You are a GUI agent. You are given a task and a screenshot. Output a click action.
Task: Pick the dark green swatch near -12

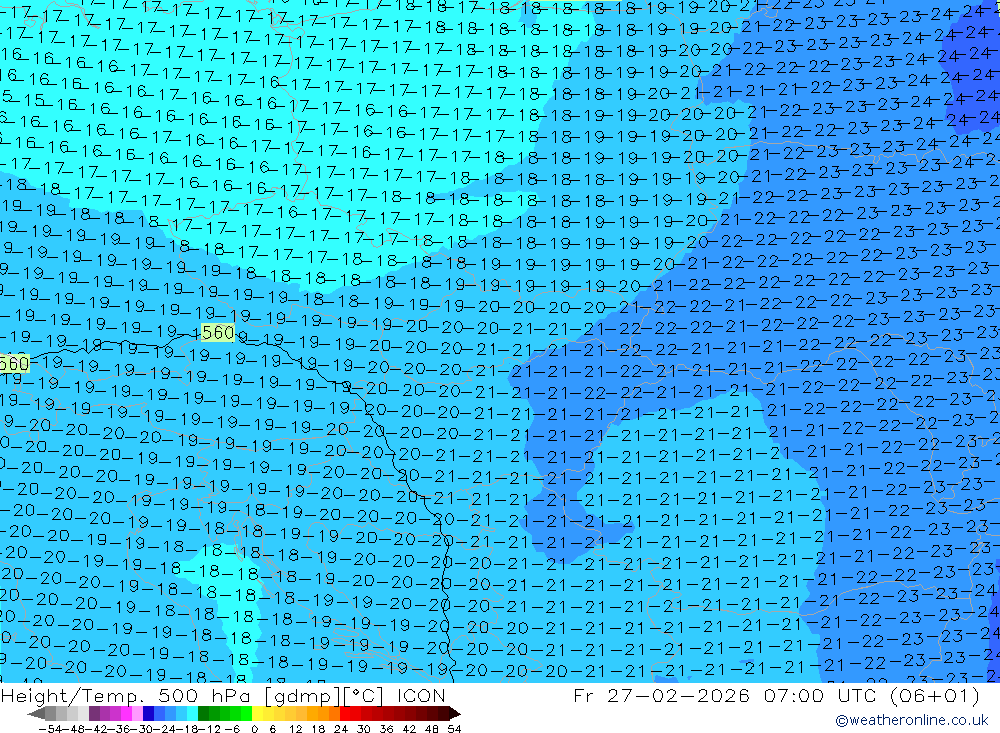pyautogui.click(x=203, y=714)
